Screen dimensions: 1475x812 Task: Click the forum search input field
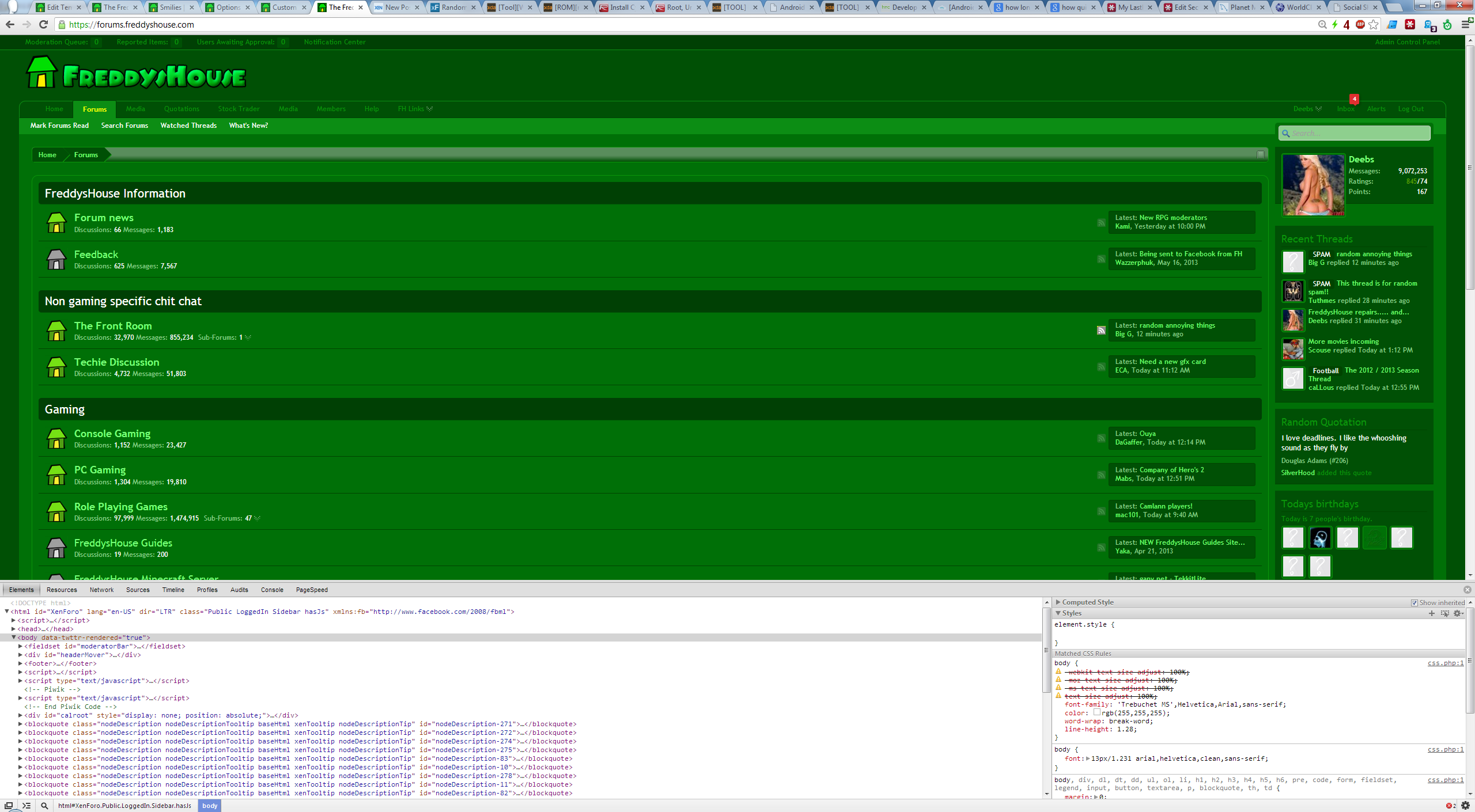pyautogui.click(x=1354, y=133)
